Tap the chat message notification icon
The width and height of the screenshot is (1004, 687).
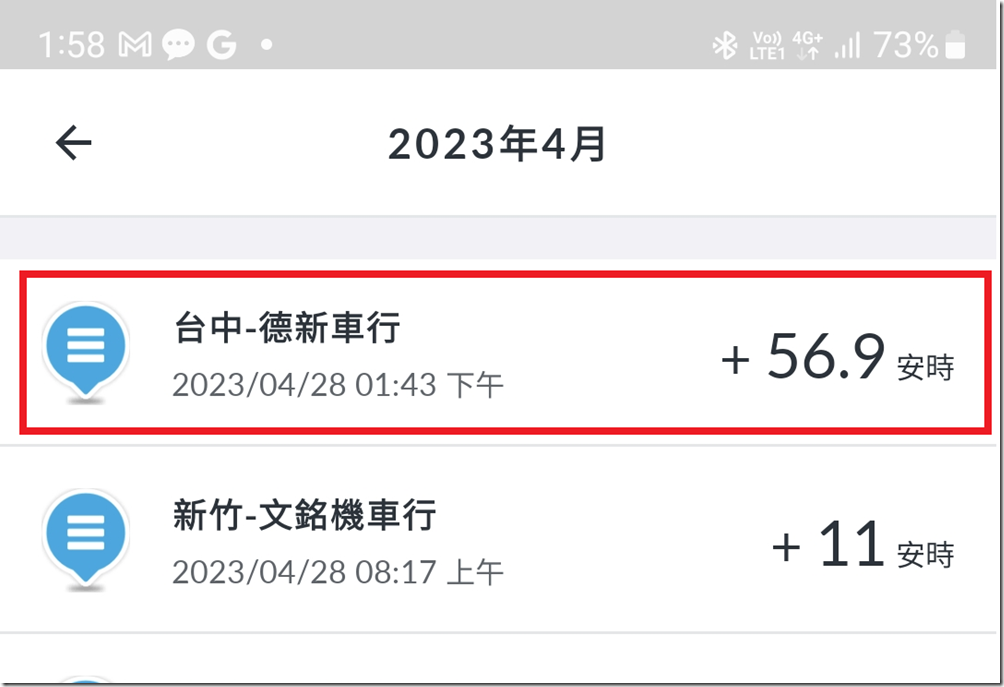tap(178, 45)
